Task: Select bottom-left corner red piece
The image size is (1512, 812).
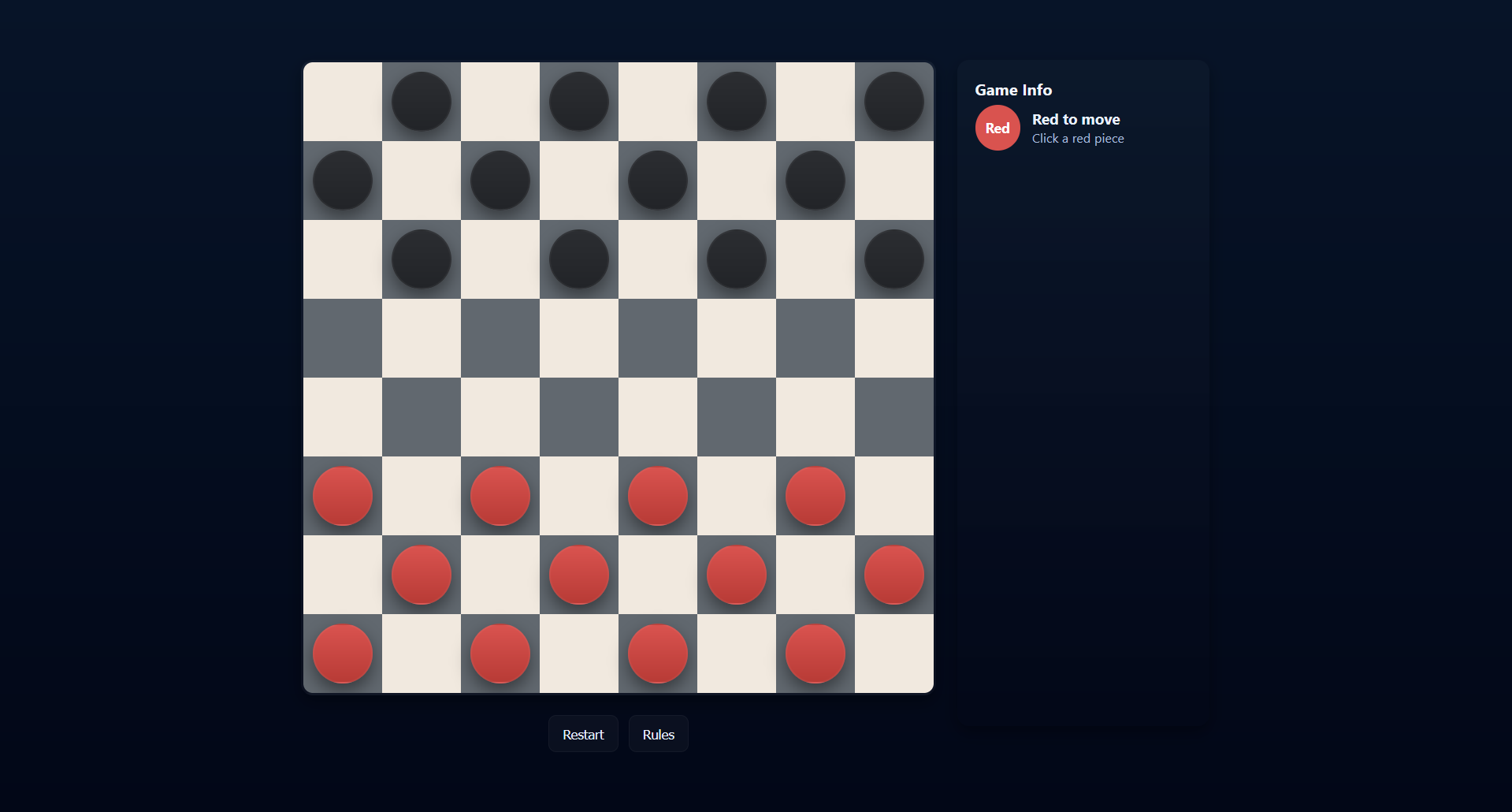Action: coord(343,654)
